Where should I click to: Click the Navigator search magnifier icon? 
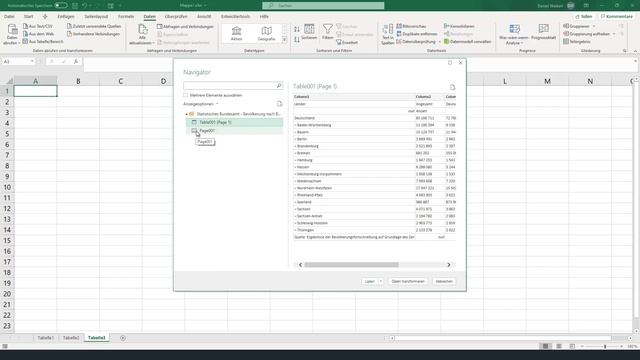[279, 86]
